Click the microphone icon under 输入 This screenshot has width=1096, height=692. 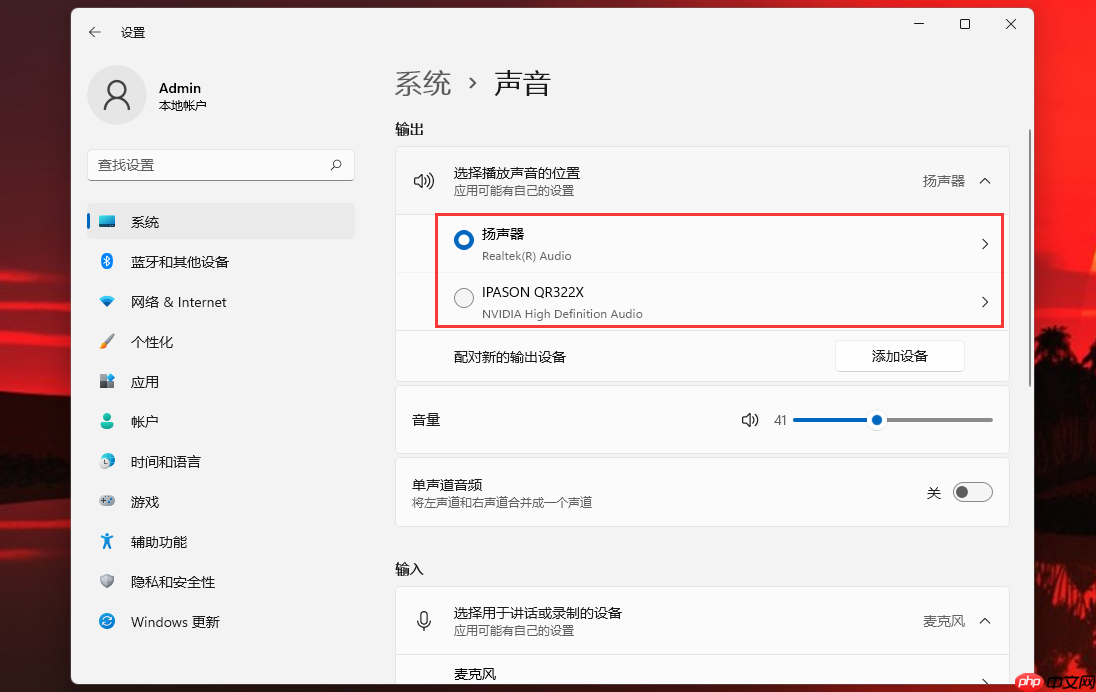click(423, 620)
